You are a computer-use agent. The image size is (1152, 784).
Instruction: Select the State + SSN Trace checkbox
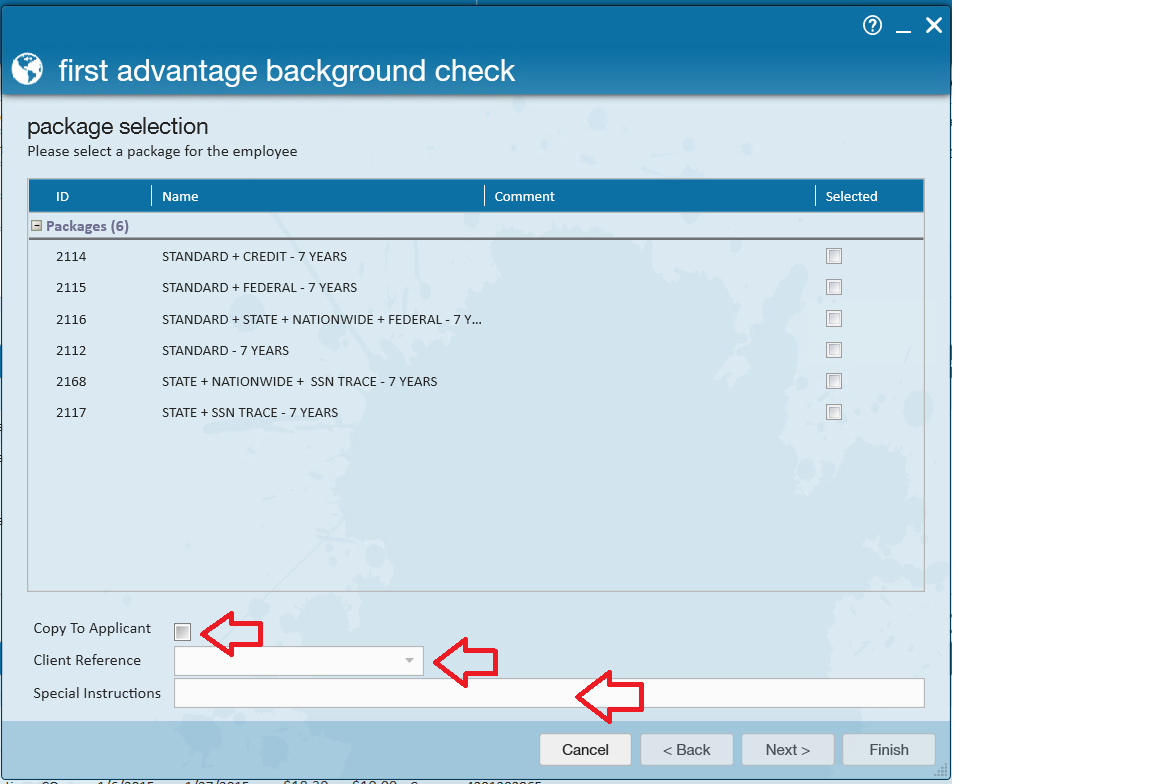834,412
